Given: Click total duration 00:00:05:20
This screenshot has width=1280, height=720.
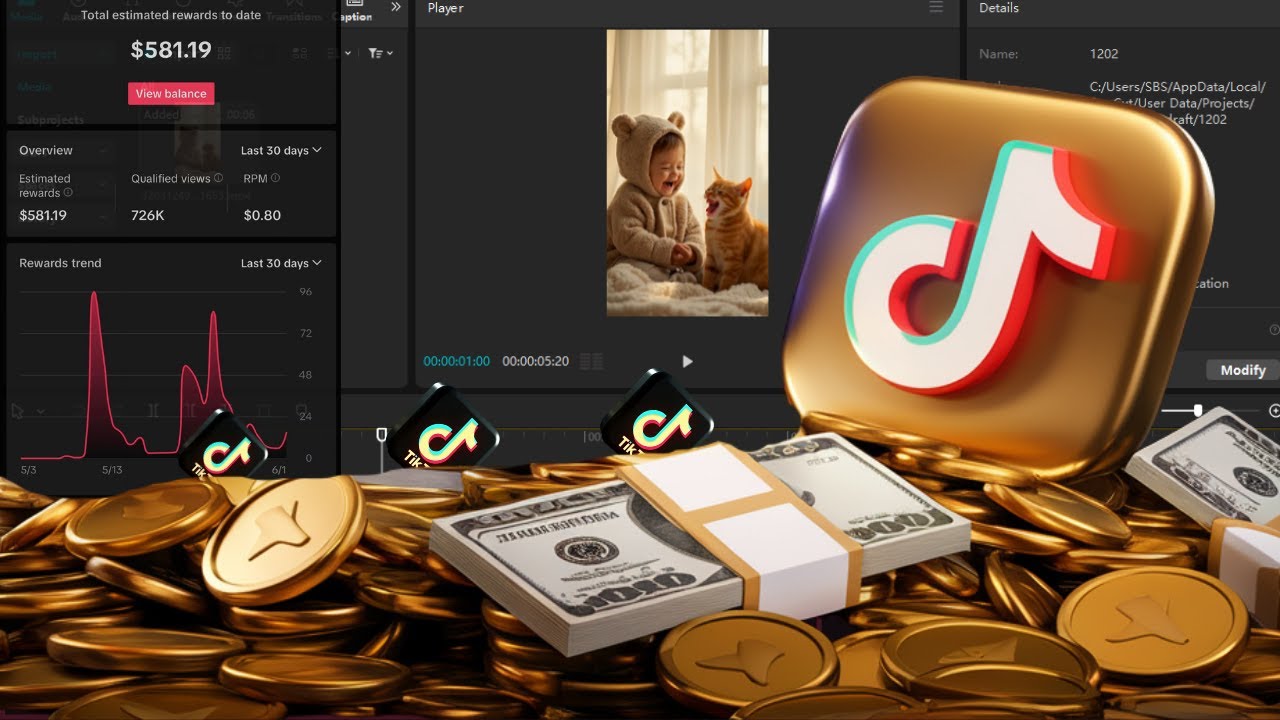Looking at the screenshot, I should point(535,361).
